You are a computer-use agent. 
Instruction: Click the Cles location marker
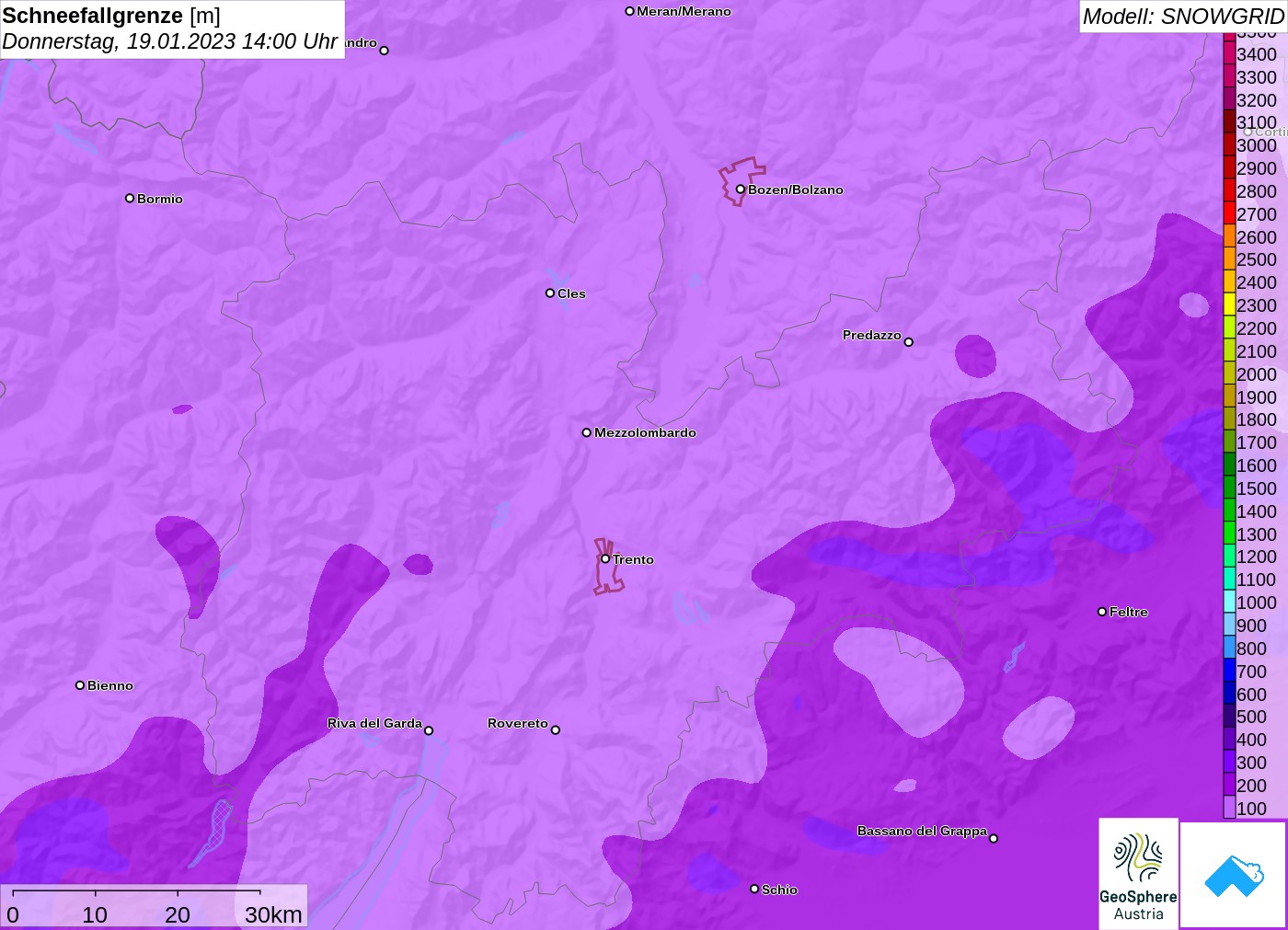(550, 293)
